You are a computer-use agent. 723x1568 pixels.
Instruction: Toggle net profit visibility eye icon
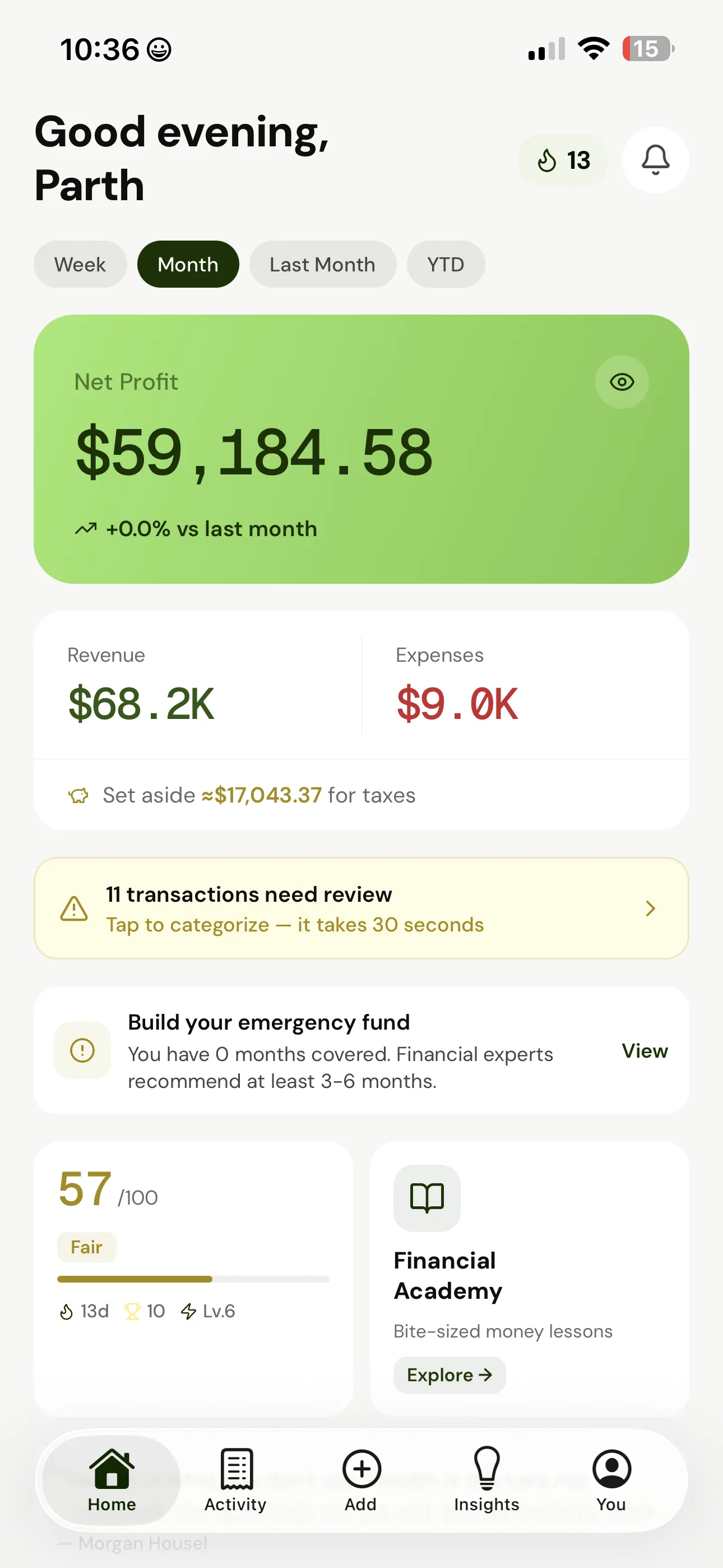(622, 382)
